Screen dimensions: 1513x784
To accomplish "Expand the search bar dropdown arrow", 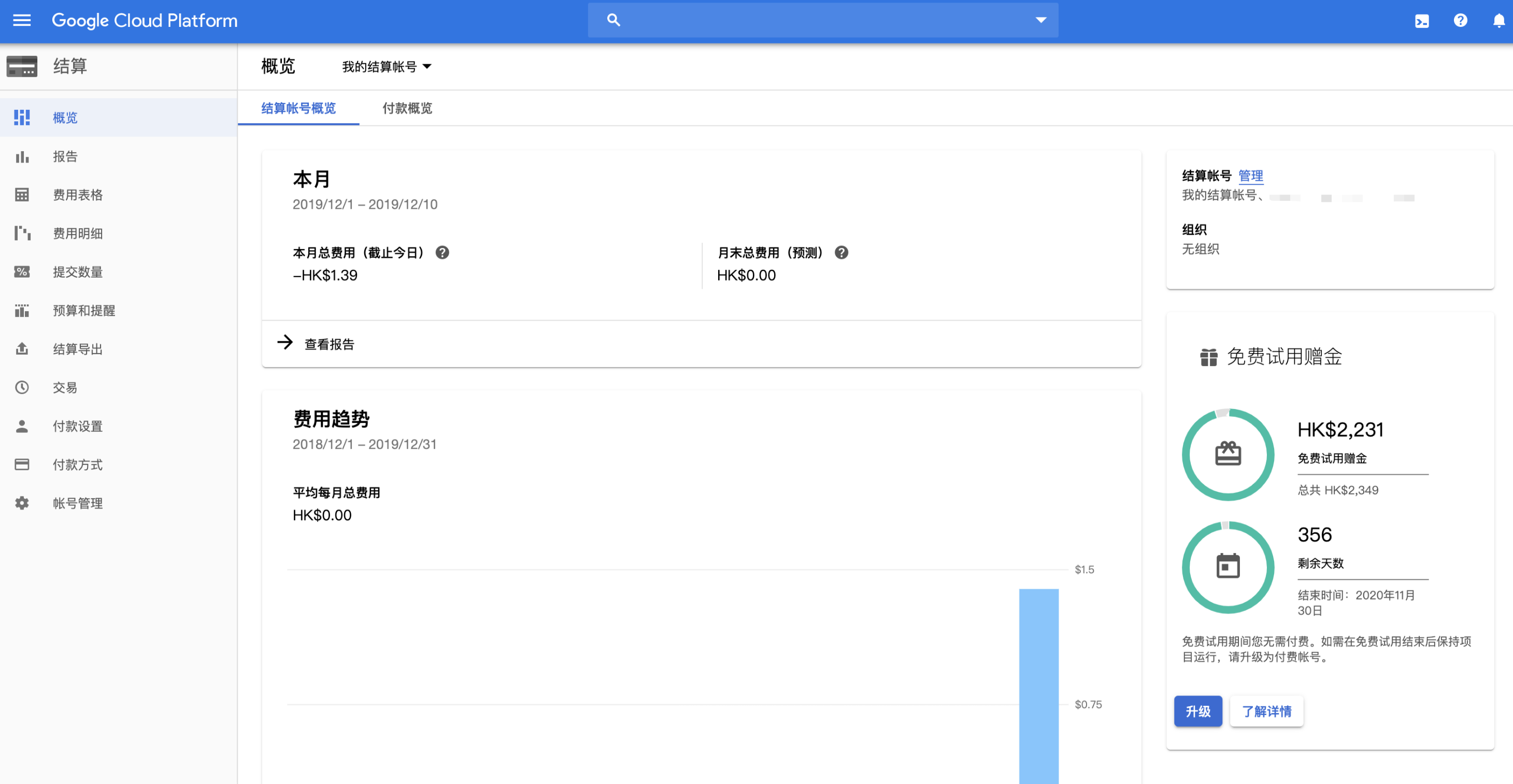I will [x=1041, y=20].
